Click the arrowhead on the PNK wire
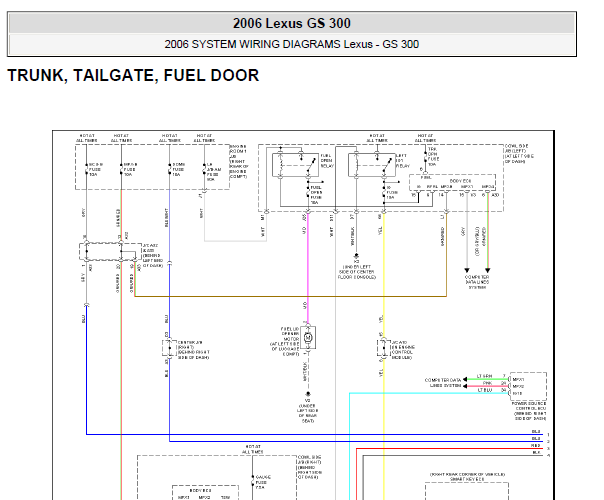 465,386
